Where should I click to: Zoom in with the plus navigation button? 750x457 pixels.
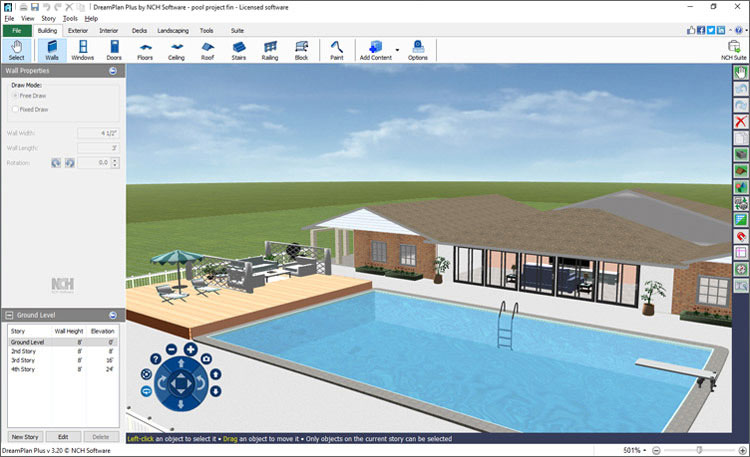pos(189,349)
